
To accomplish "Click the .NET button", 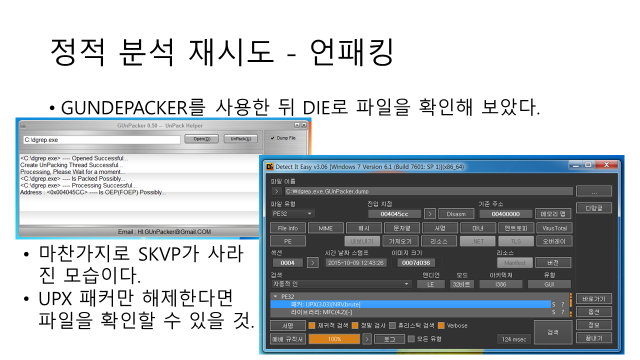I will (x=478, y=241).
